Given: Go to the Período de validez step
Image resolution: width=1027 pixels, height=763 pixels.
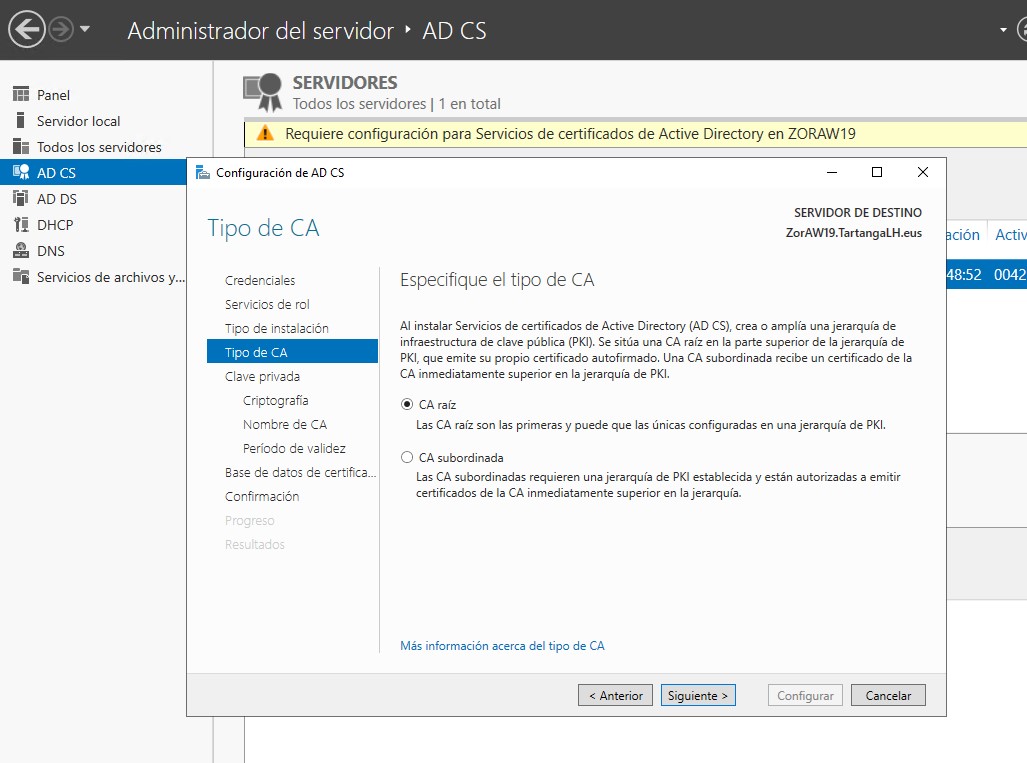Looking at the screenshot, I should tap(293, 449).
